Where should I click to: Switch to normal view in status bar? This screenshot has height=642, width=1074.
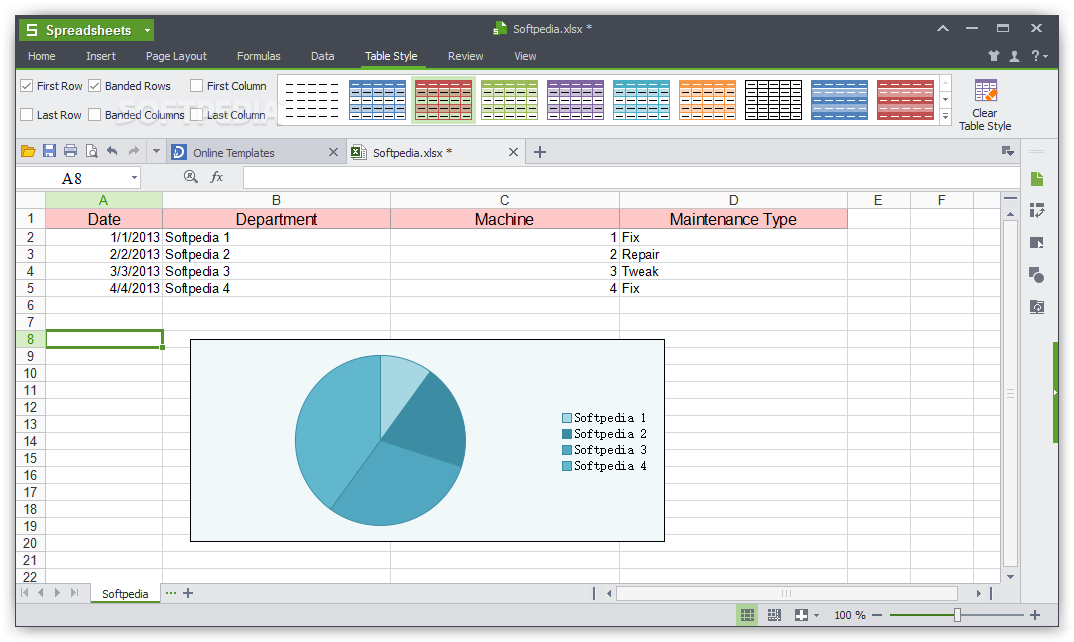(x=747, y=615)
